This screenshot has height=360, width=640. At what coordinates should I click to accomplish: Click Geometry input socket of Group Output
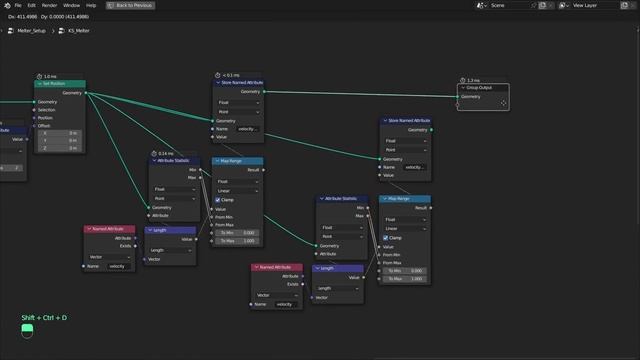pos(457,97)
